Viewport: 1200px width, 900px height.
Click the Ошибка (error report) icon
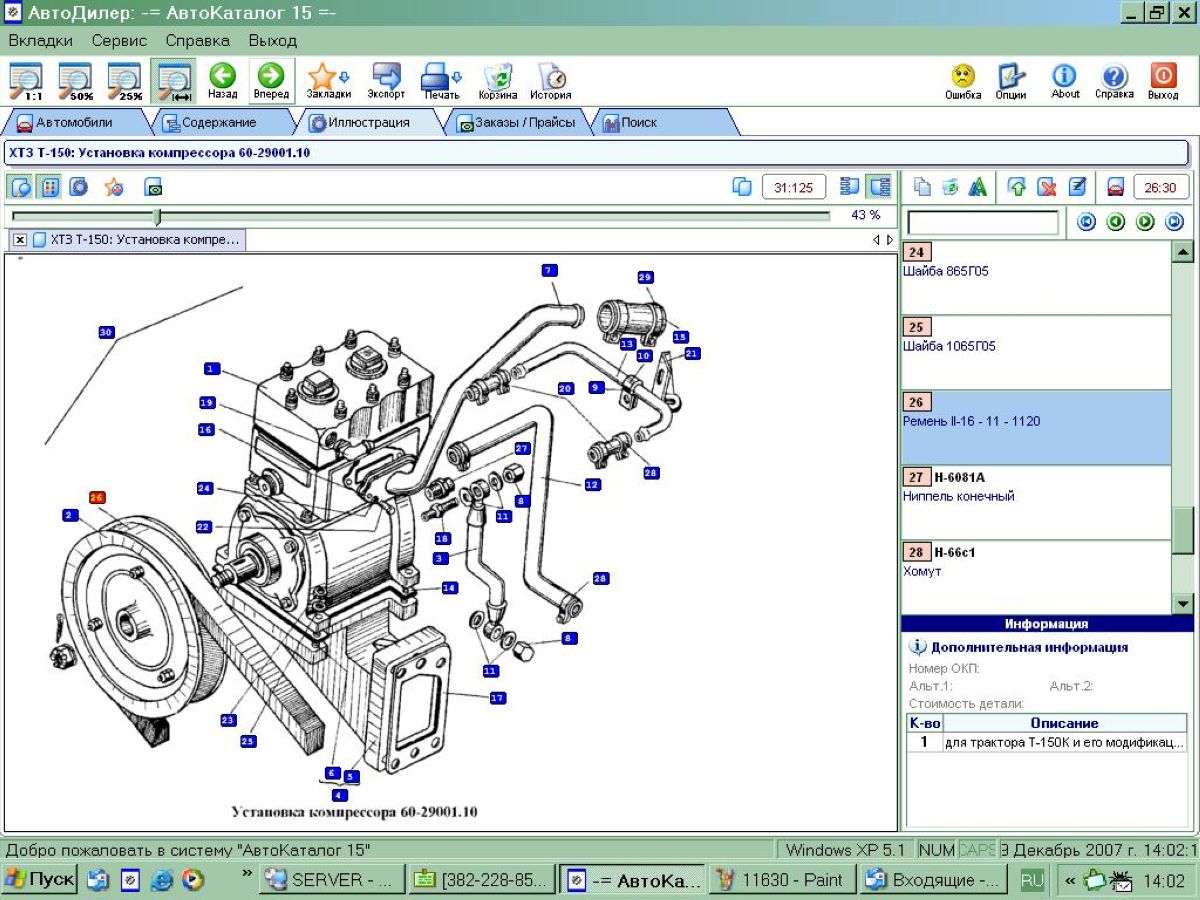pos(962,80)
